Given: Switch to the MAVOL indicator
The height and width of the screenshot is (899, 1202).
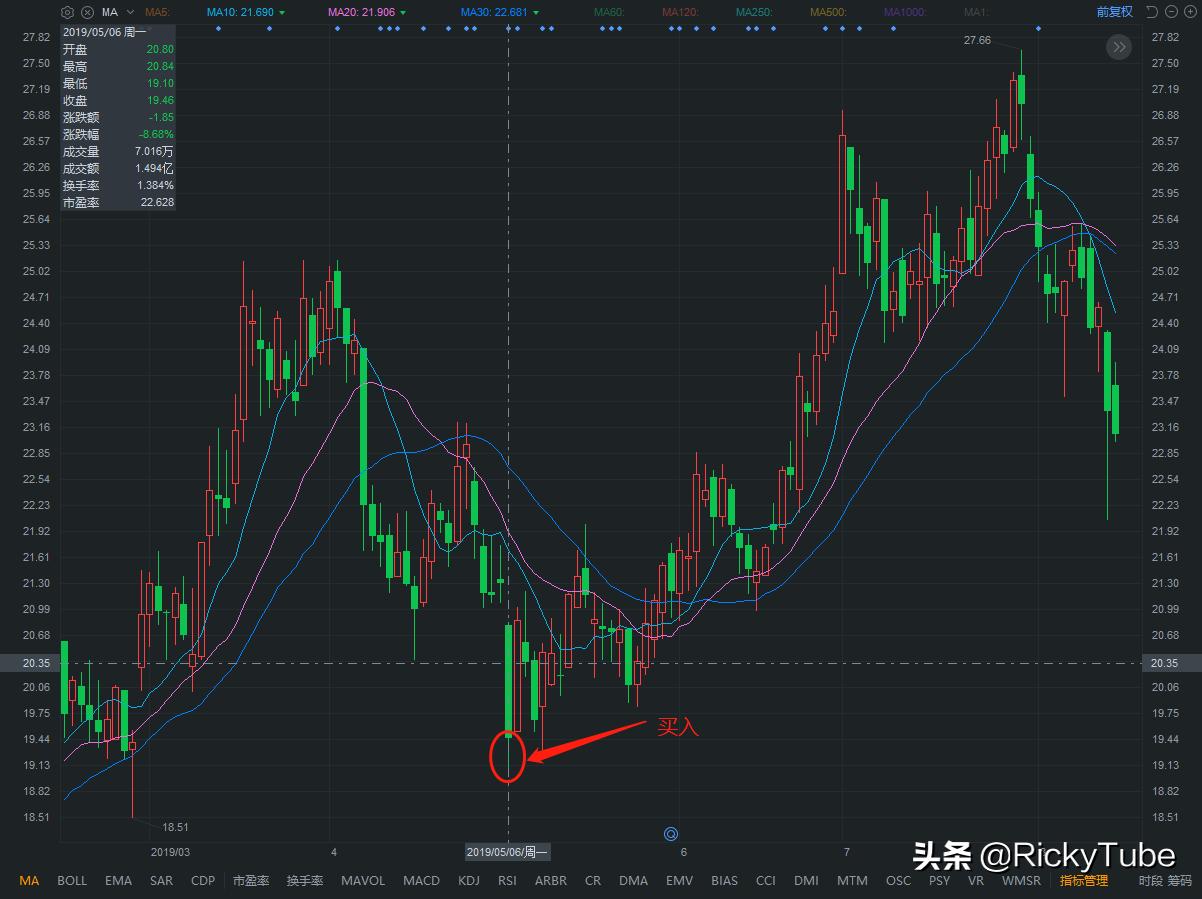Looking at the screenshot, I should coord(363,881).
